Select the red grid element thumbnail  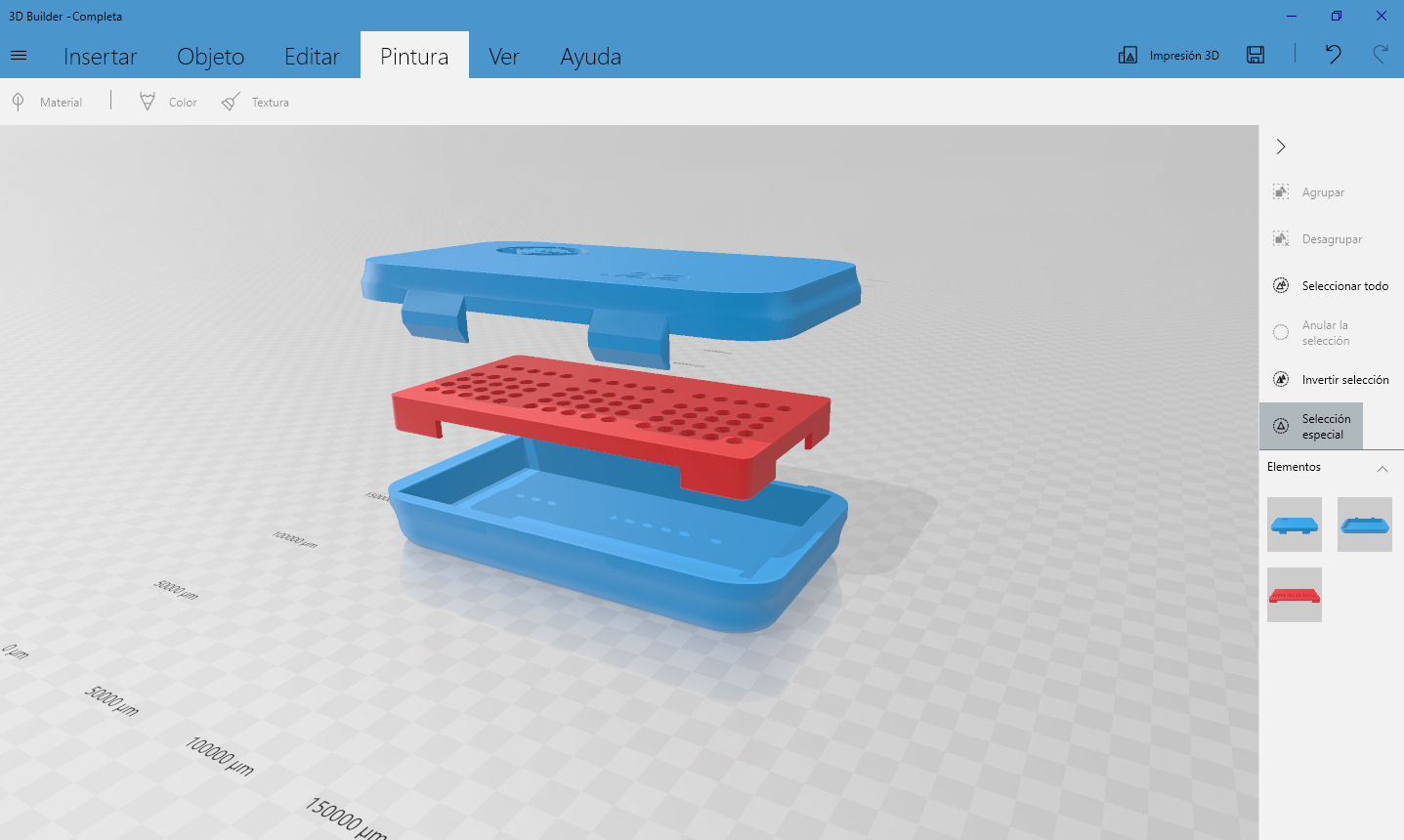pos(1294,595)
